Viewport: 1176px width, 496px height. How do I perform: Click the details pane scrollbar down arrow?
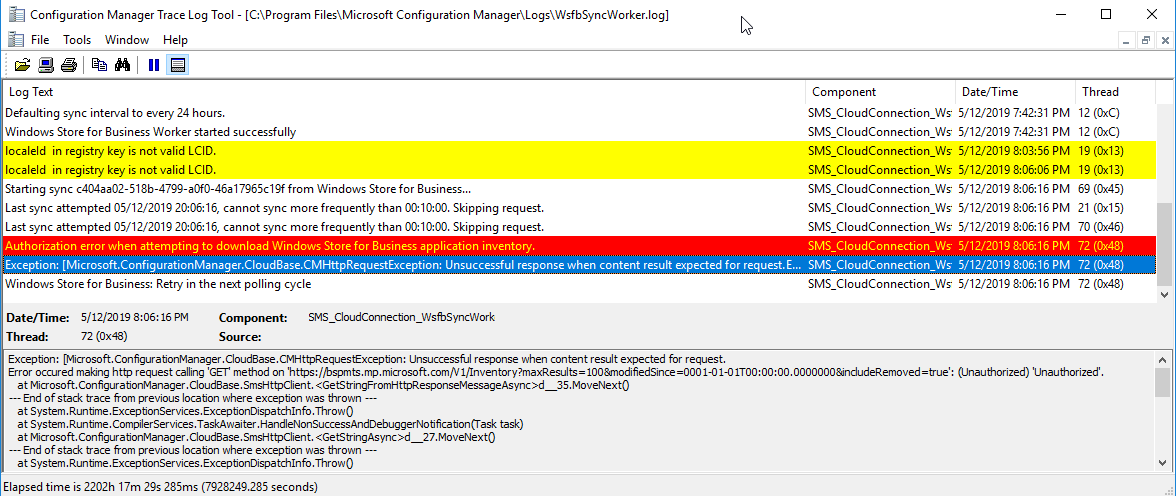pos(1161,462)
